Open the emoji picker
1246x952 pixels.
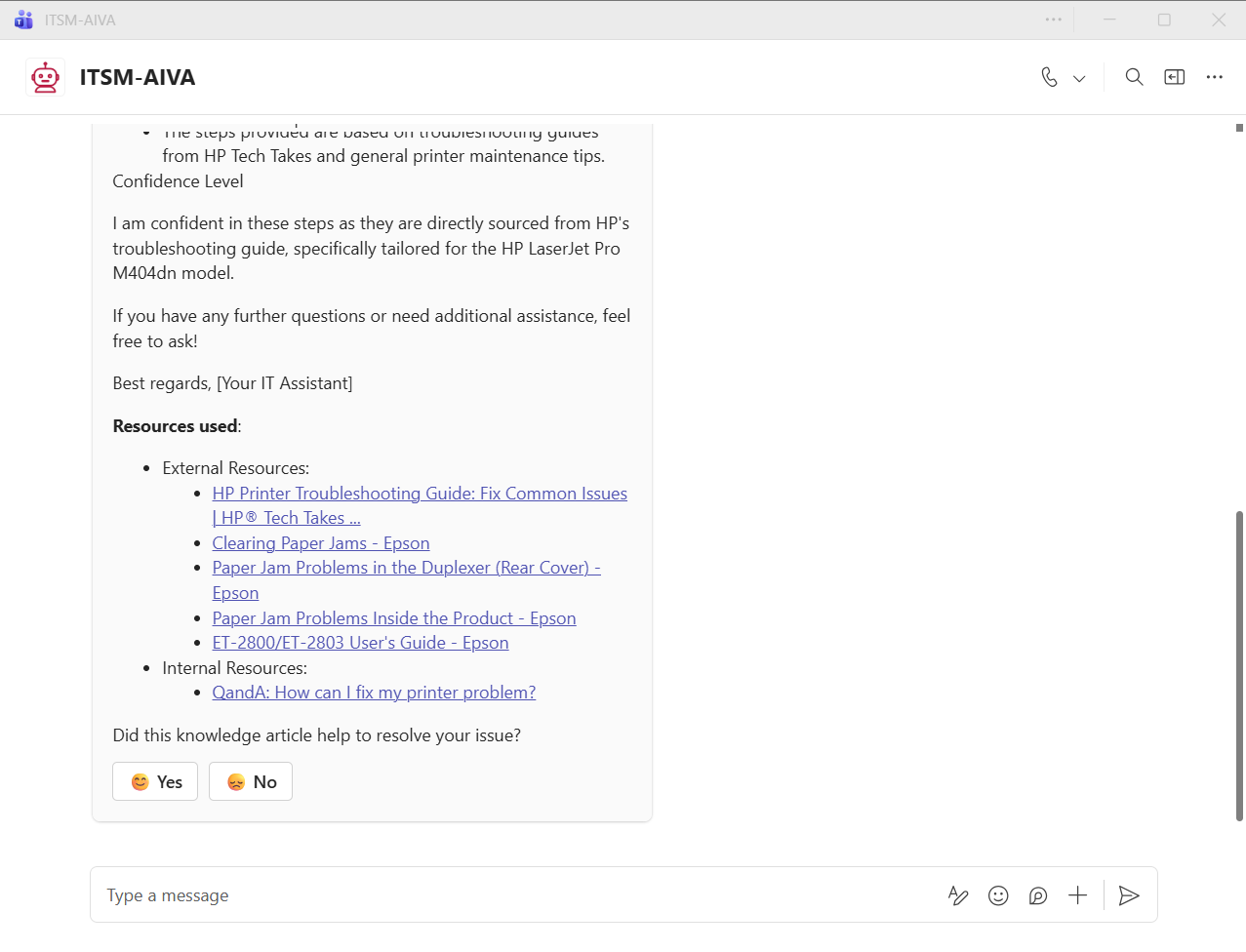coord(998,895)
